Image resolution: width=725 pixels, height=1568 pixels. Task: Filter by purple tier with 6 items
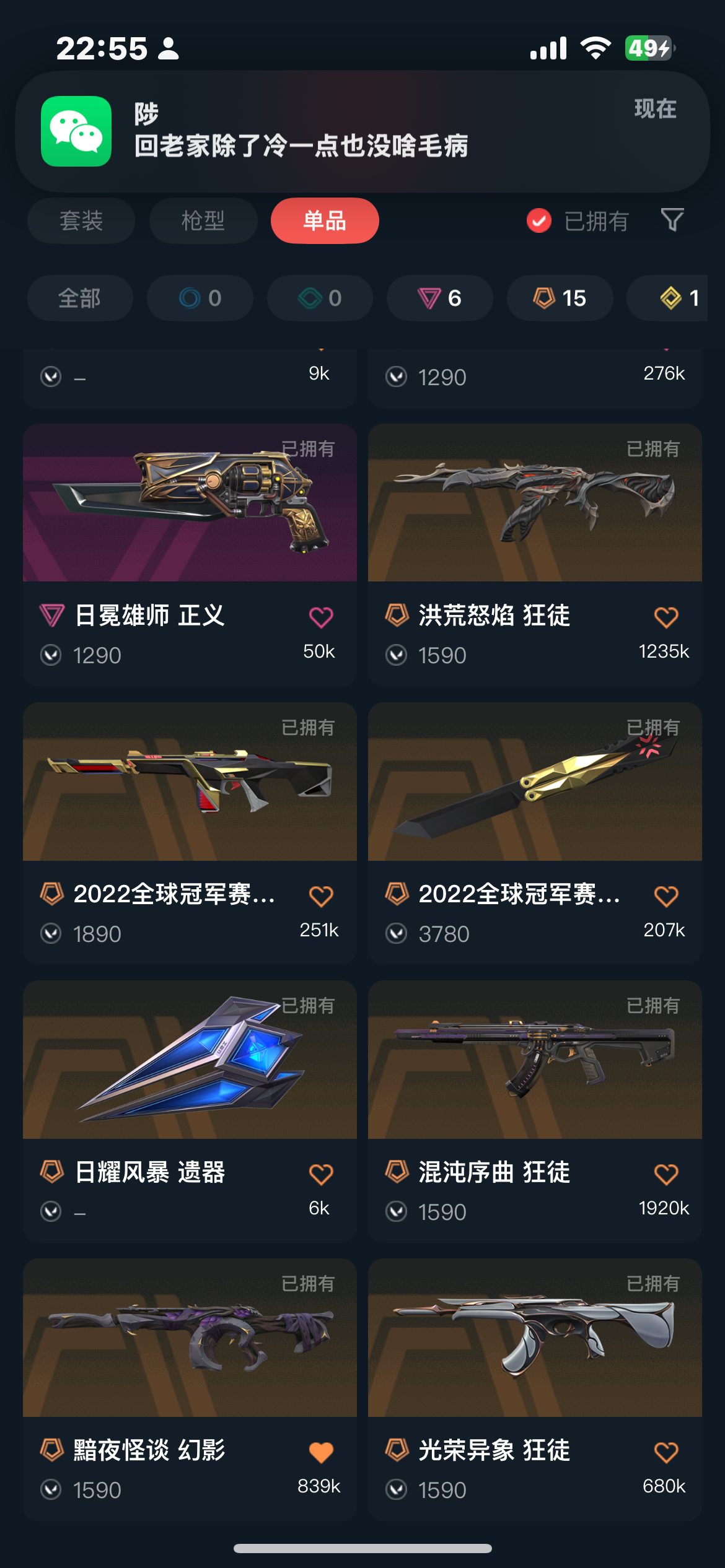440,298
